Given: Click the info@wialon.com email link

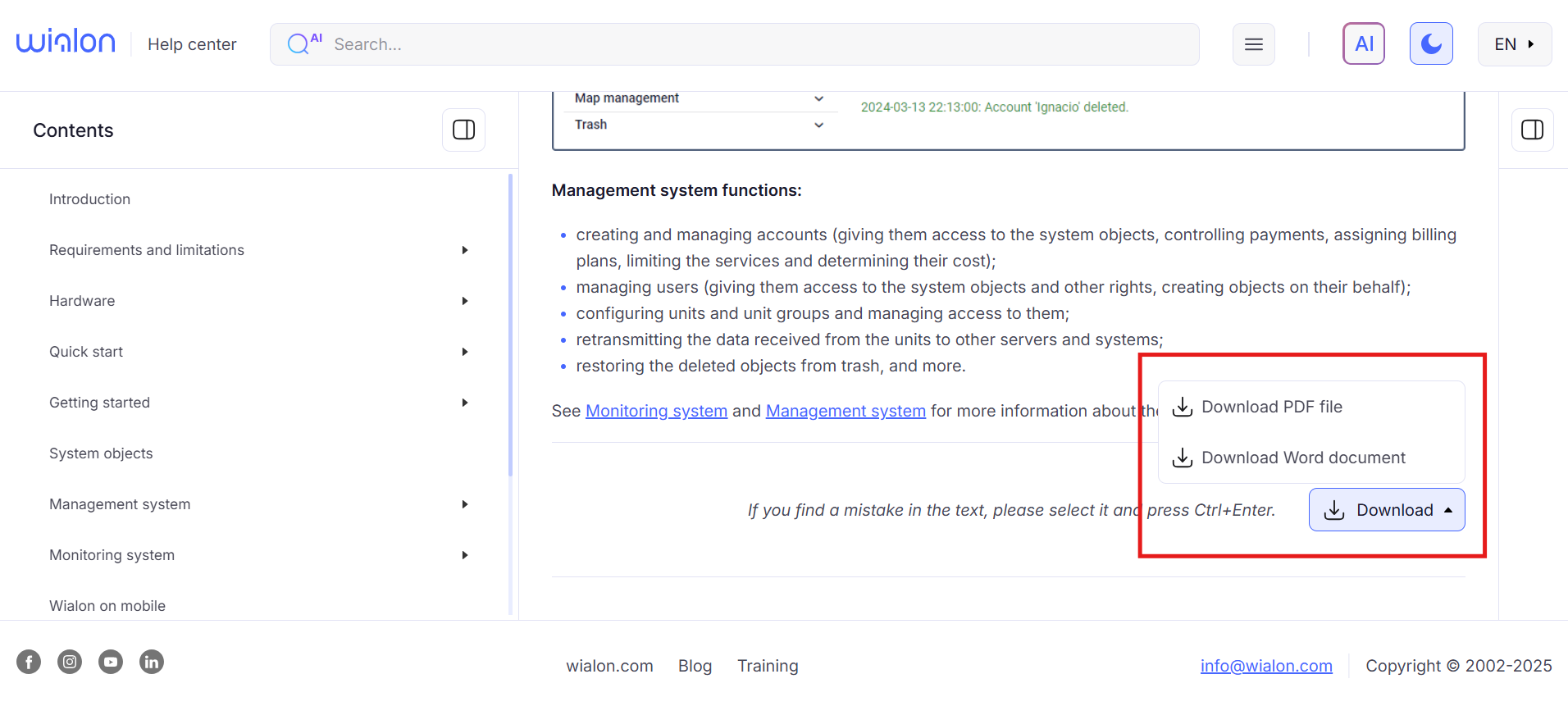Looking at the screenshot, I should coord(1265,666).
